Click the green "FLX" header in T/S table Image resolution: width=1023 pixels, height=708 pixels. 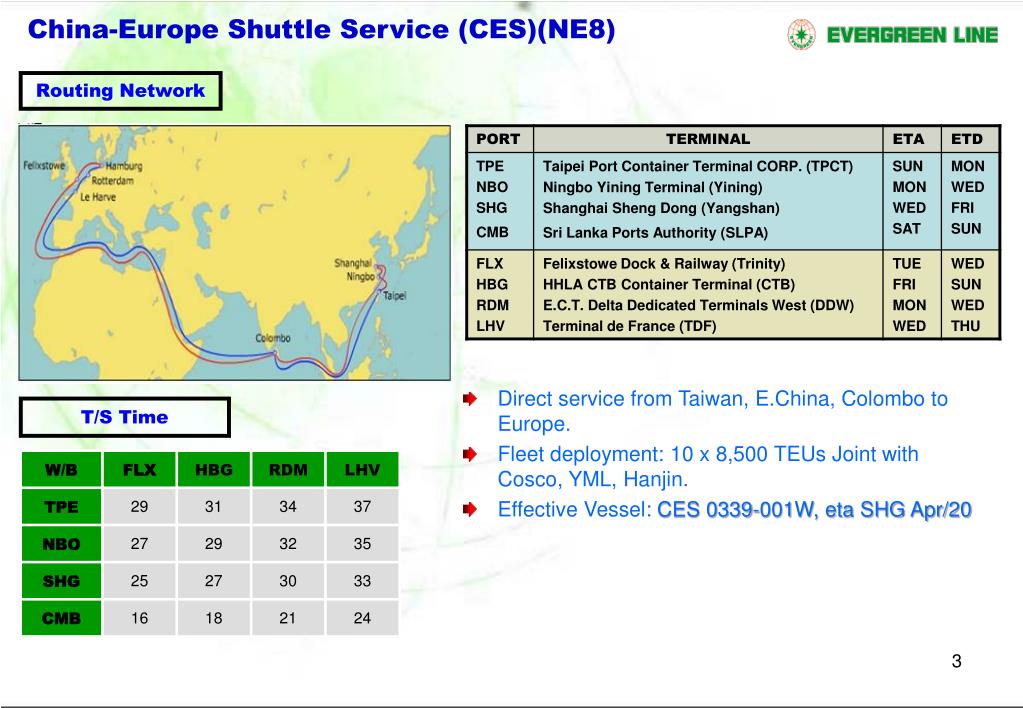(x=139, y=469)
